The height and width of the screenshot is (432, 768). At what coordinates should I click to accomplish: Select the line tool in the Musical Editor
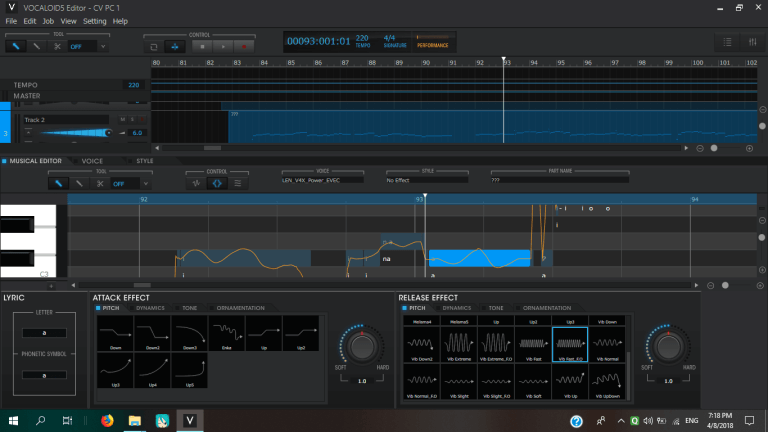click(79, 184)
